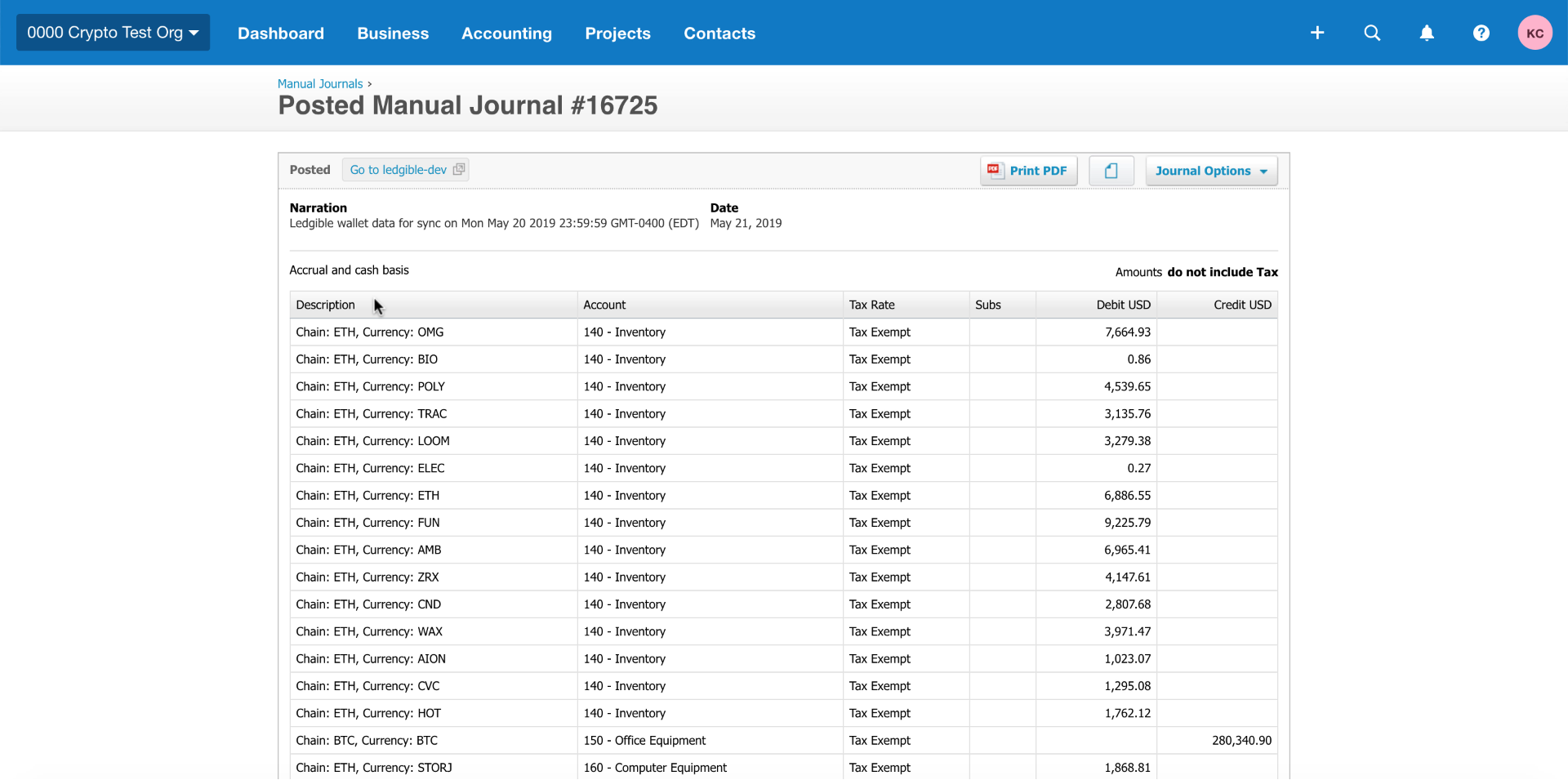Image resolution: width=1568 pixels, height=780 pixels.
Task: Open the Accounting menu
Action: pos(506,33)
